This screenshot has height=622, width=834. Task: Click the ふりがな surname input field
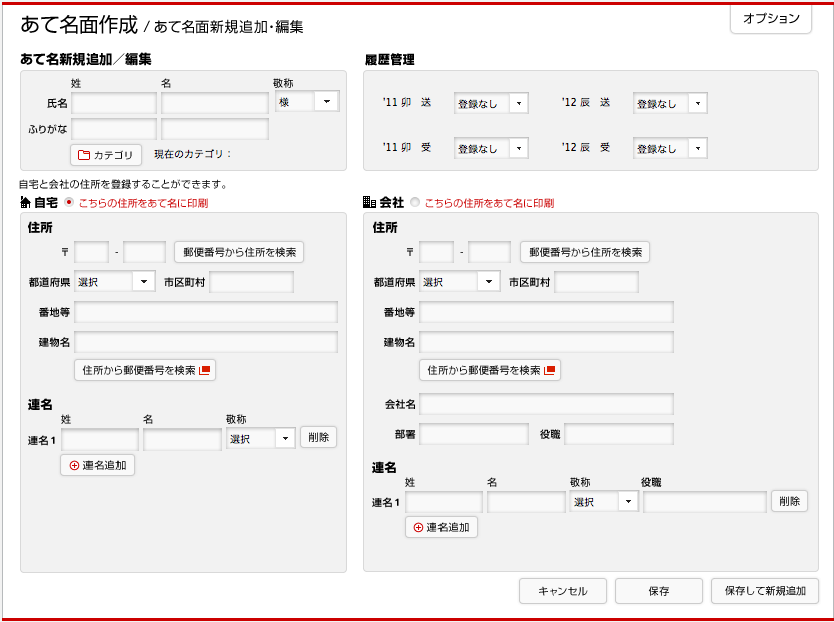click(x=114, y=129)
